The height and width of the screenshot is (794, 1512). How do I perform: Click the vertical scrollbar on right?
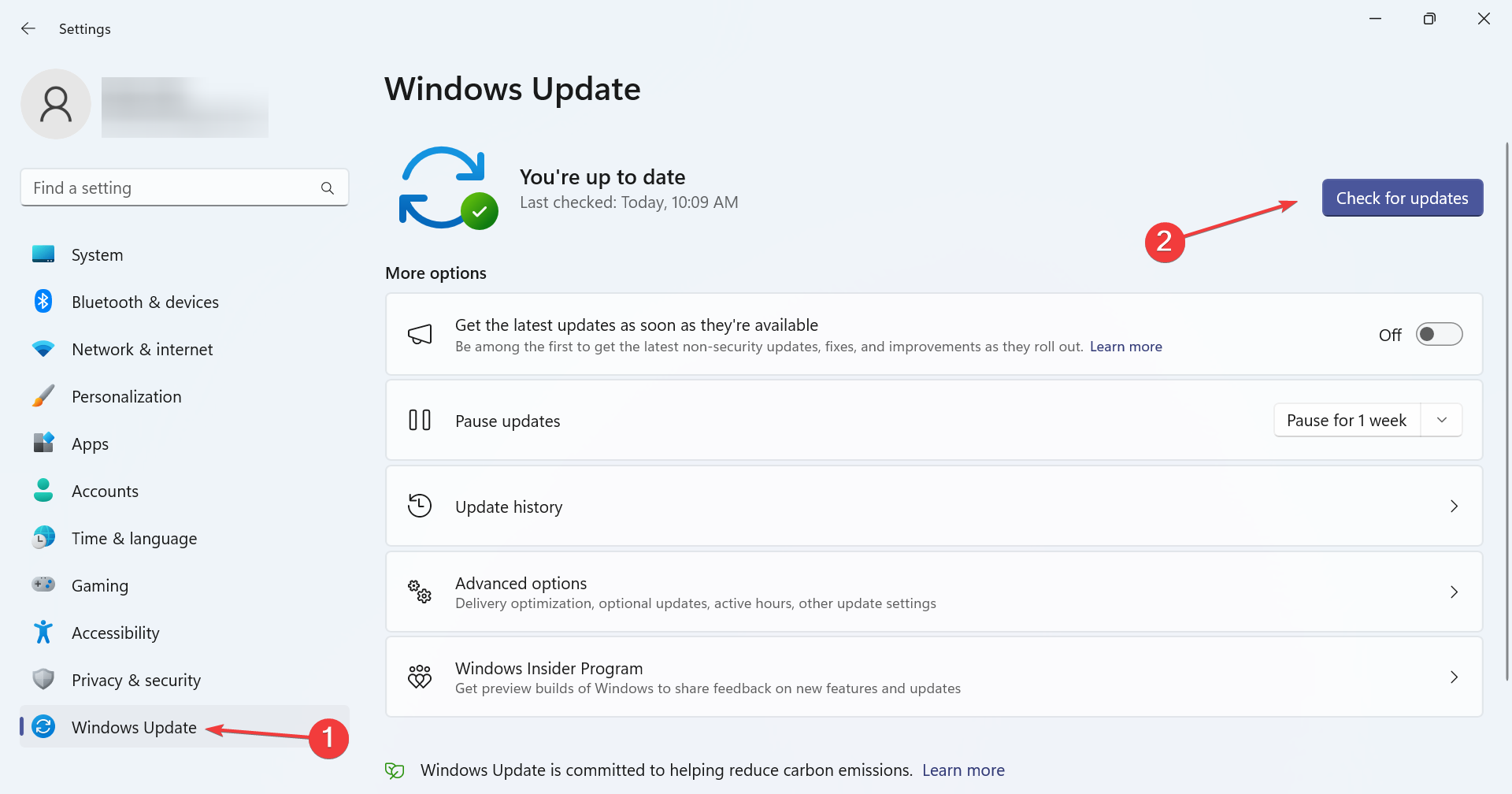point(1506,410)
